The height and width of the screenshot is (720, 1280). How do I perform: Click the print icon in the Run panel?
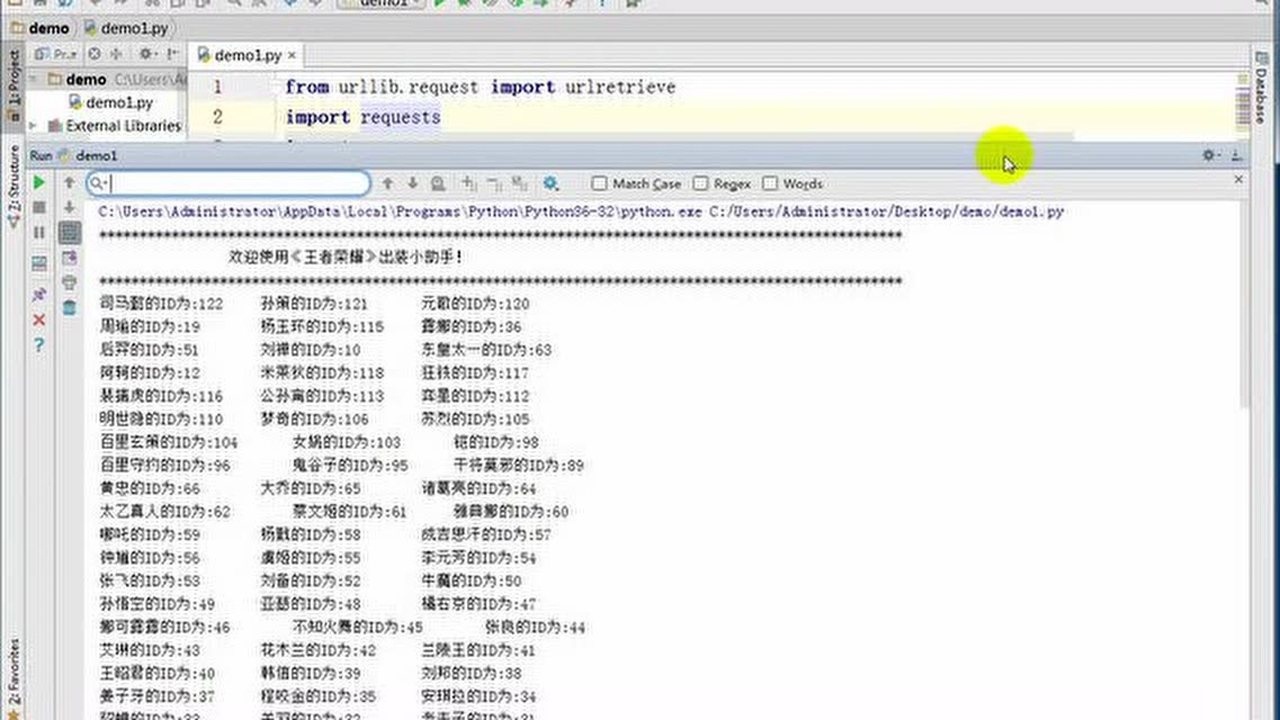(69, 283)
